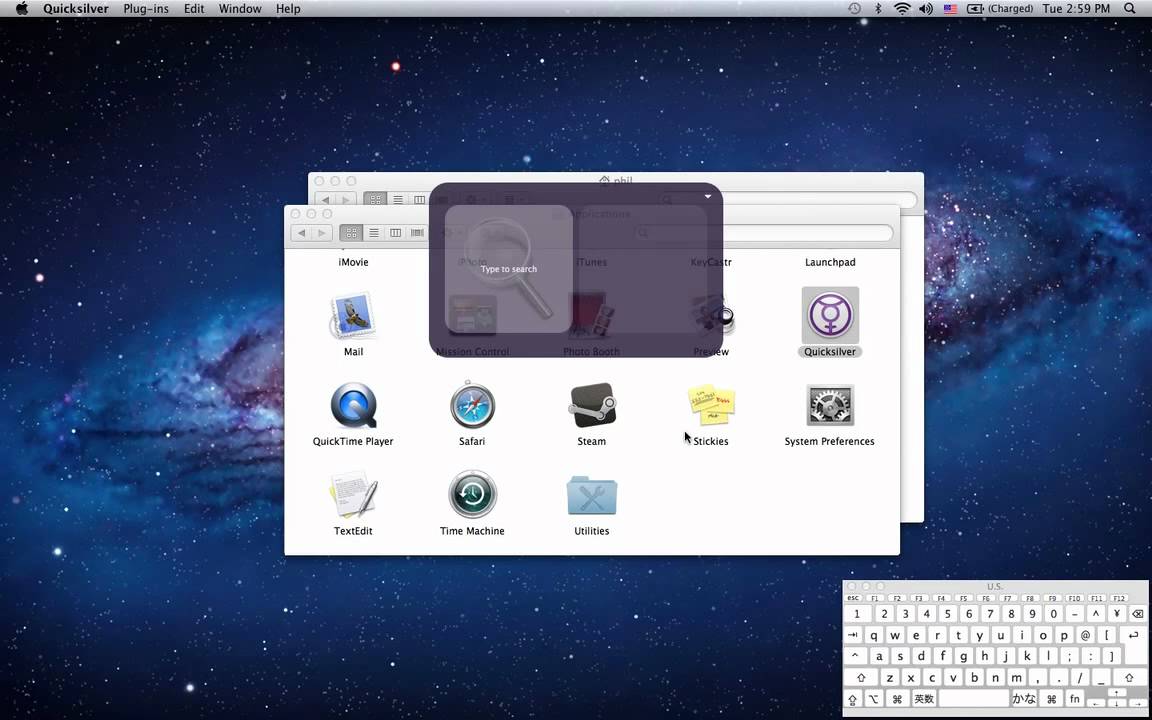Screen dimensions: 1152x720
Task: Click the System Preferences name label
Action: click(829, 442)
